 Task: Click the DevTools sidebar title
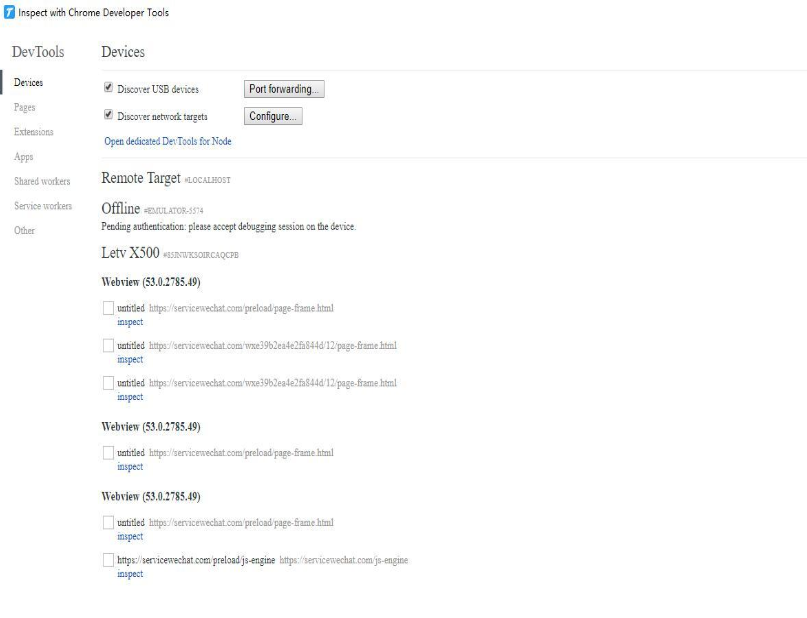pyautogui.click(x=38, y=52)
